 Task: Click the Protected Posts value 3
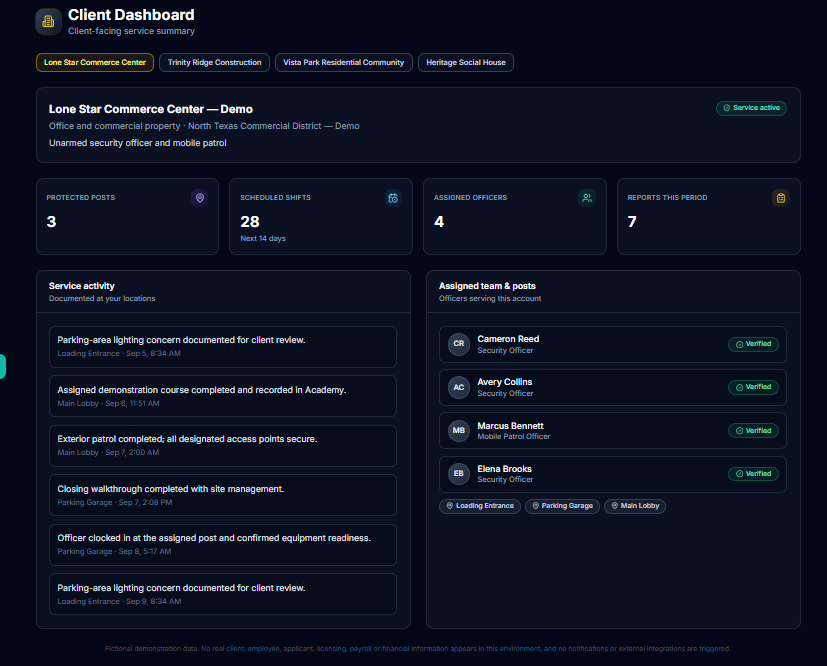(51, 222)
